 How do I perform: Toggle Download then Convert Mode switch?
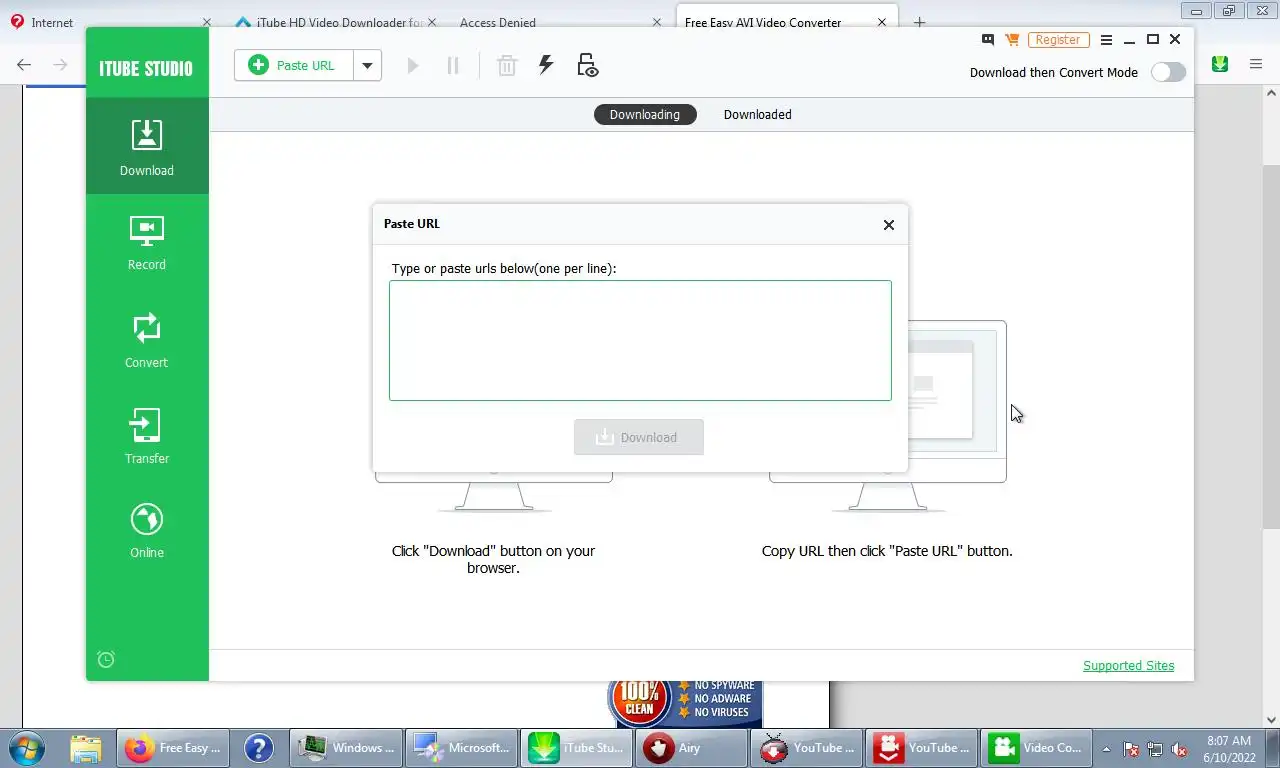pyautogui.click(x=1168, y=72)
